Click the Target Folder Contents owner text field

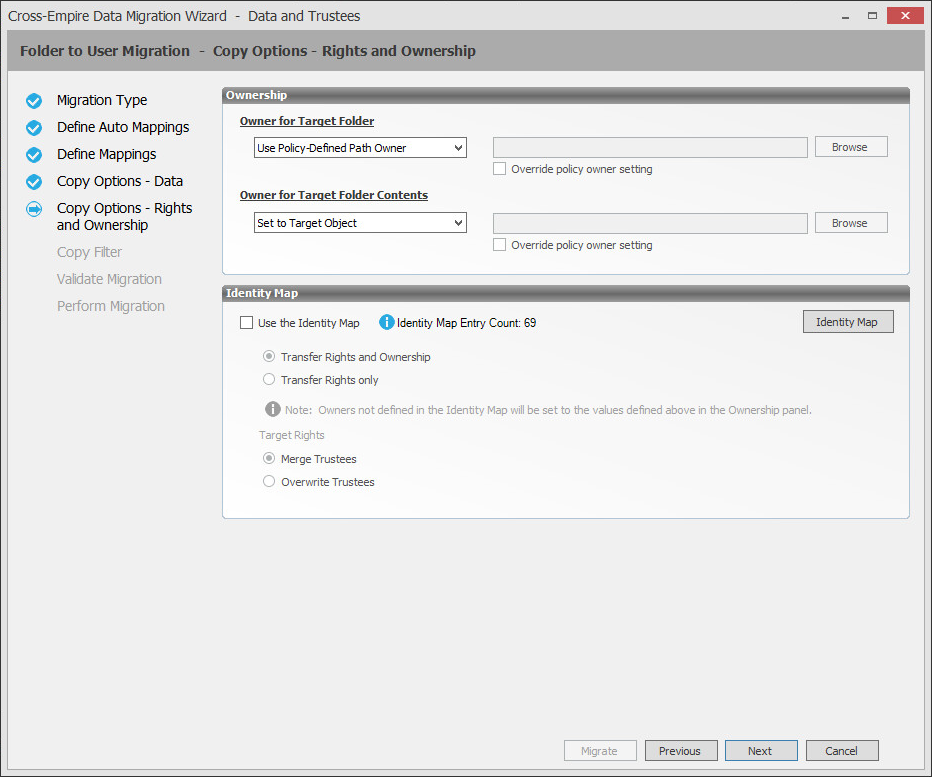pyautogui.click(x=650, y=223)
